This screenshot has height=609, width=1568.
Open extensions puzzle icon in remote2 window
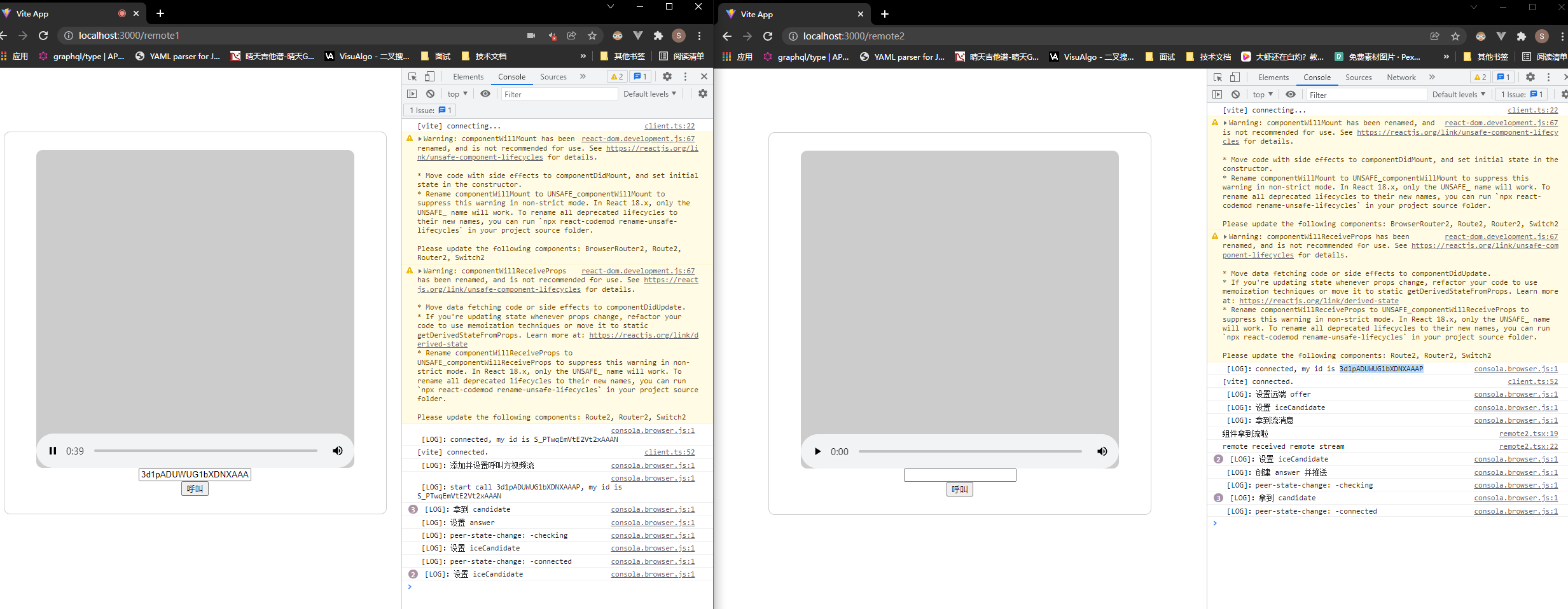coord(1522,36)
